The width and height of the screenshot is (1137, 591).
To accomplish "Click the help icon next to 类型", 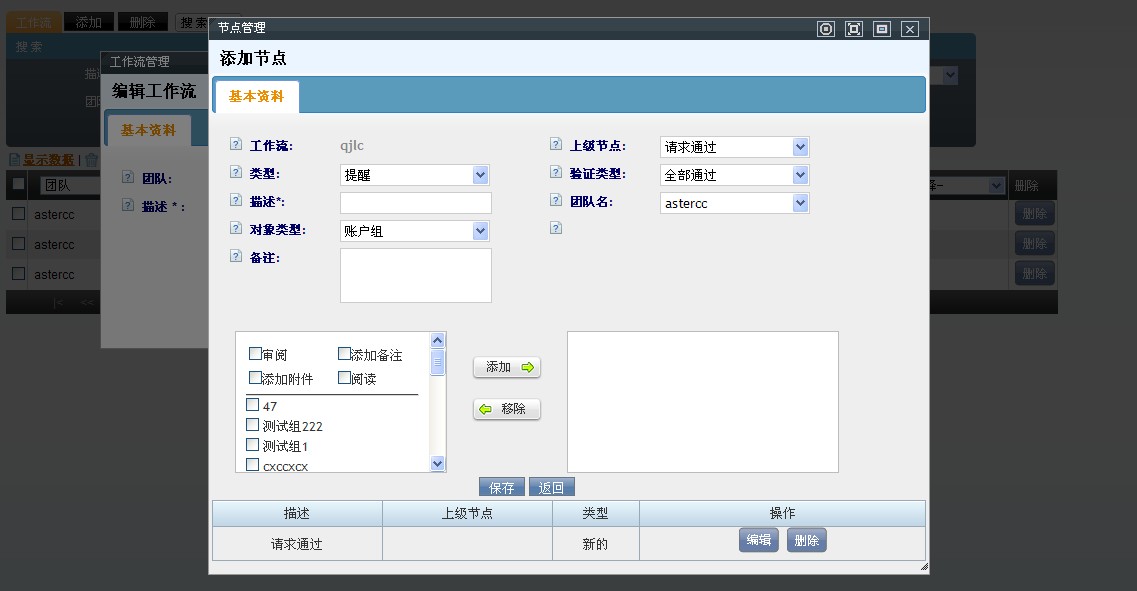I will point(236,173).
